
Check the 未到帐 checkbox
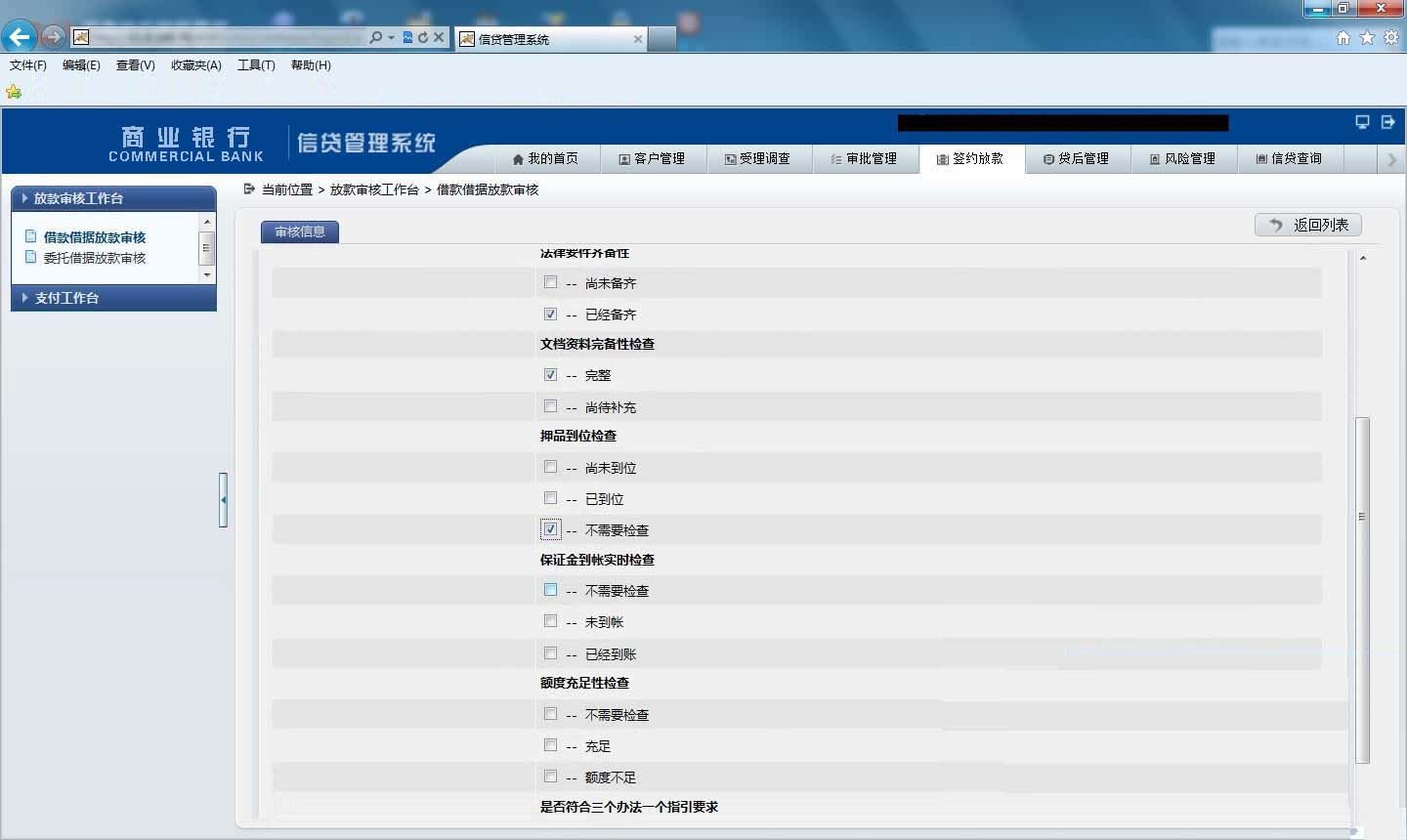[x=551, y=620]
